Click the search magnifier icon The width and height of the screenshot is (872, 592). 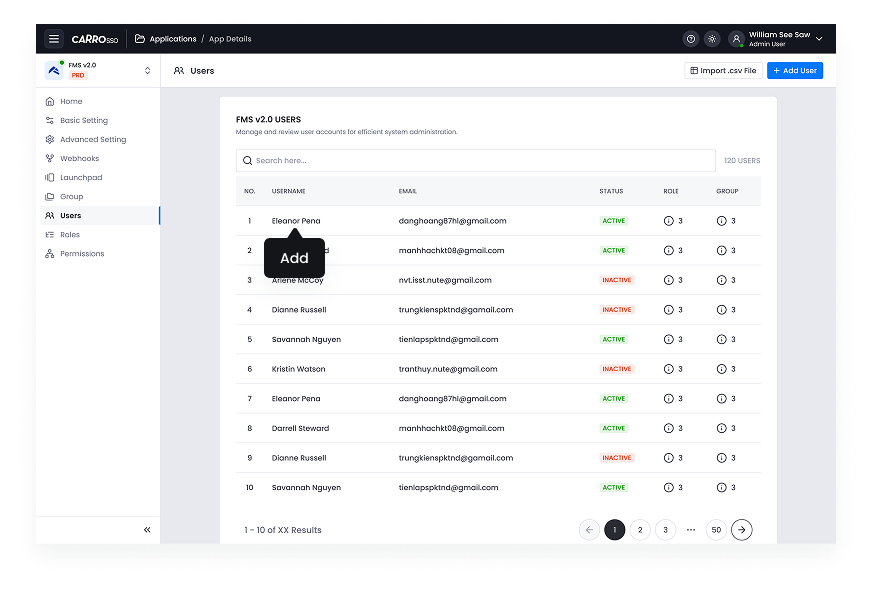(247, 160)
